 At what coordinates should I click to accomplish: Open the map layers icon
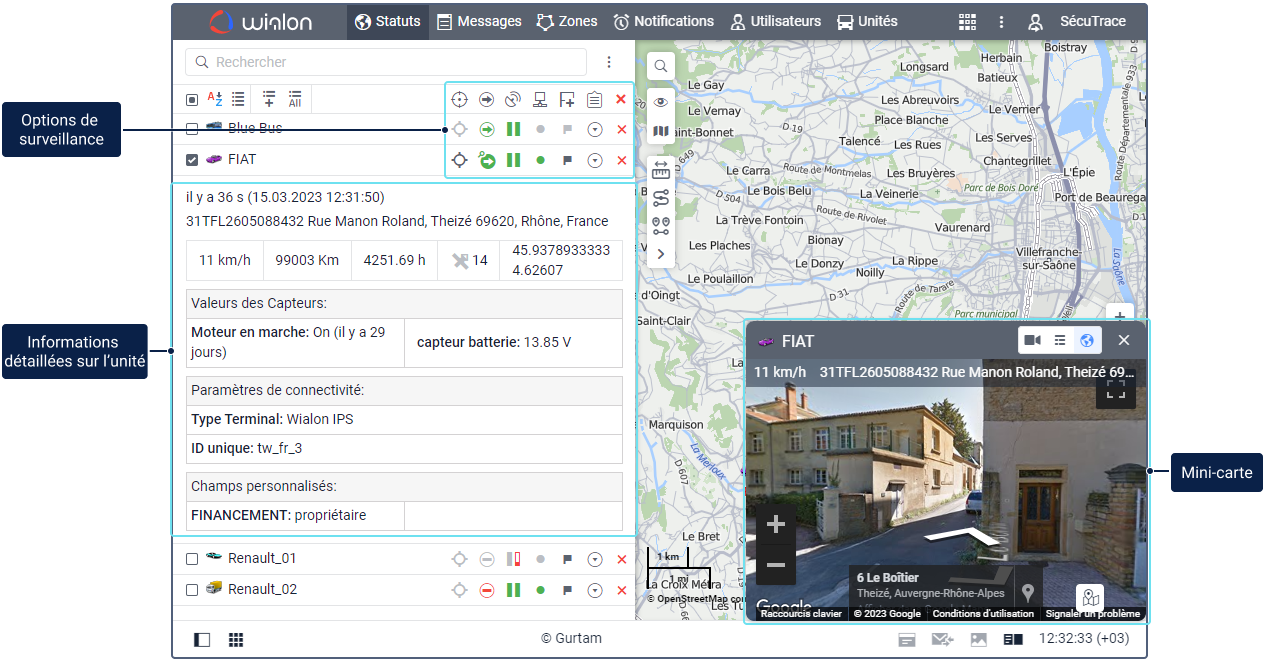[661, 131]
